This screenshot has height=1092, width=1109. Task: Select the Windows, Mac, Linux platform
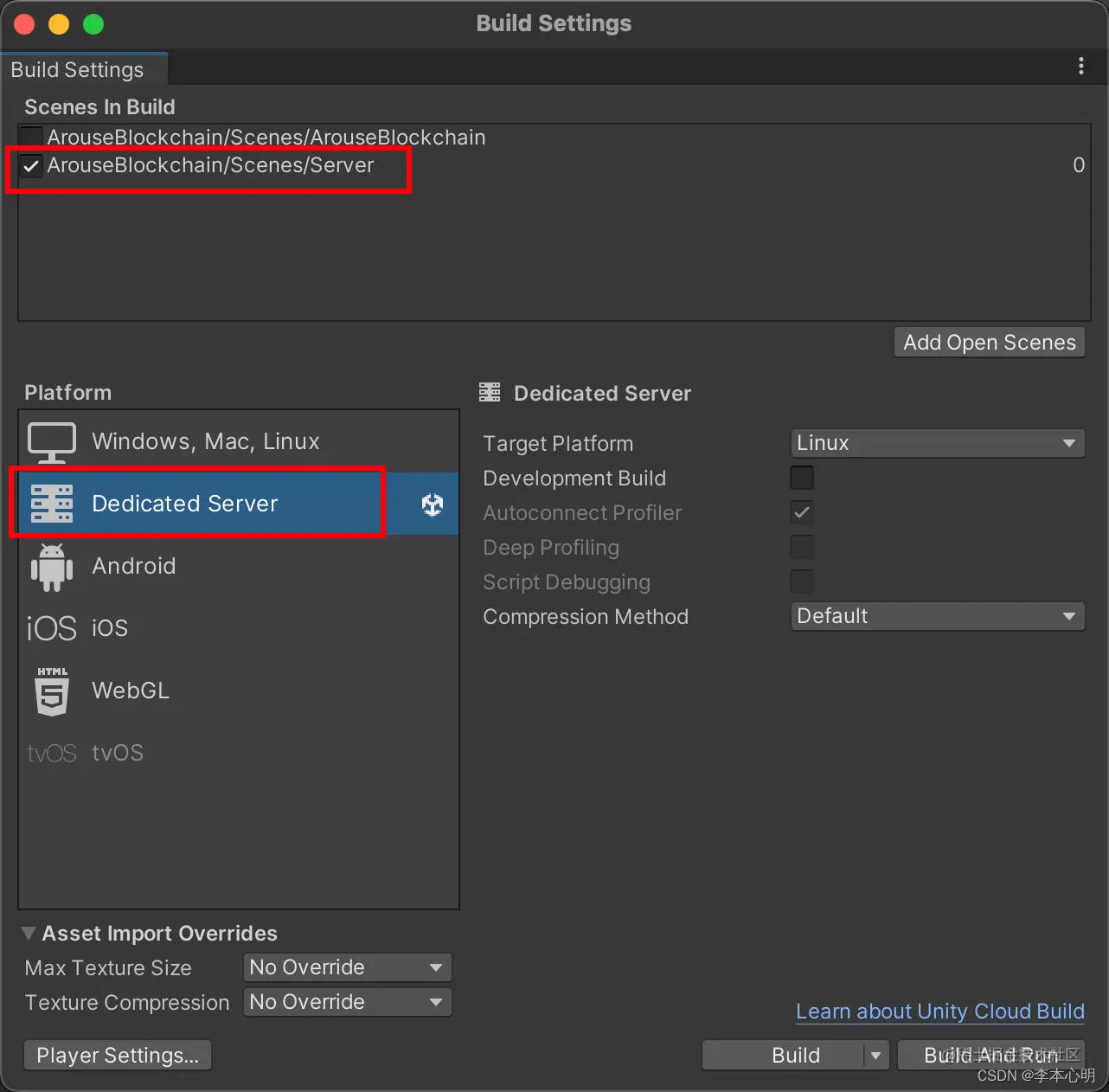click(x=239, y=442)
